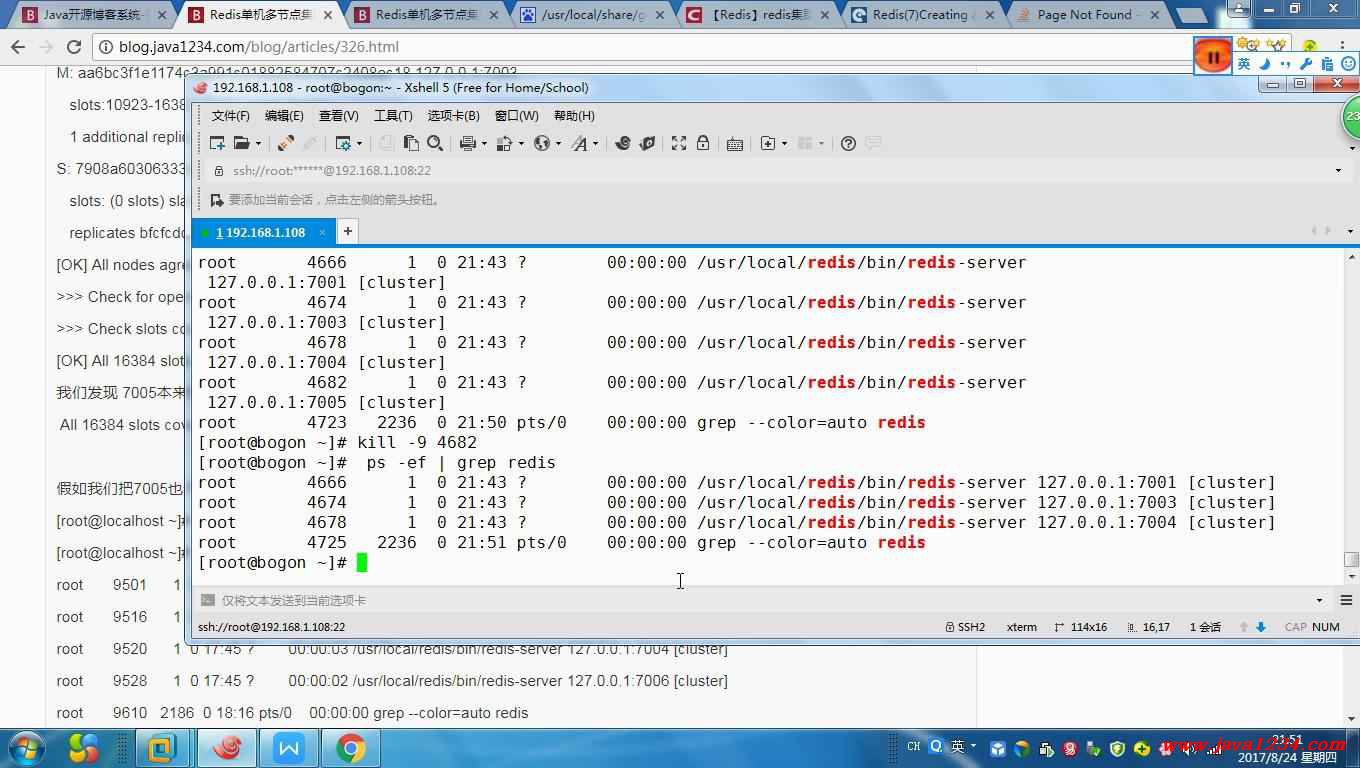Reload the page in Chrome
The height and width of the screenshot is (768, 1360).
(x=73, y=47)
